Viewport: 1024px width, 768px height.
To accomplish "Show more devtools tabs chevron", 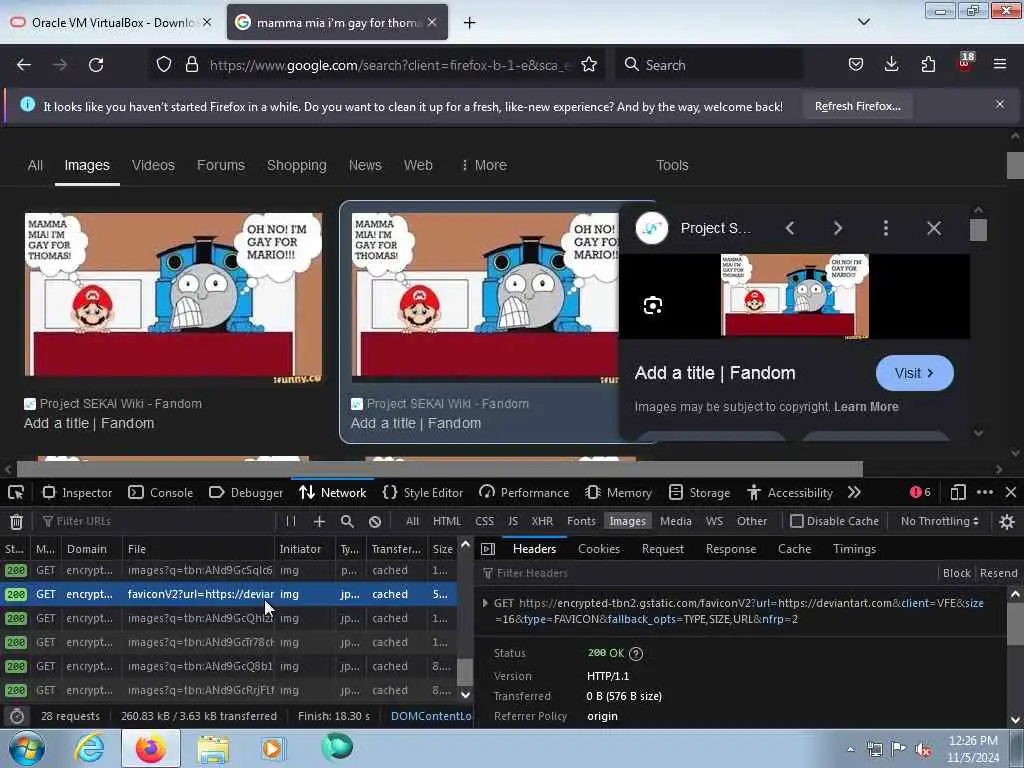I will point(854,492).
